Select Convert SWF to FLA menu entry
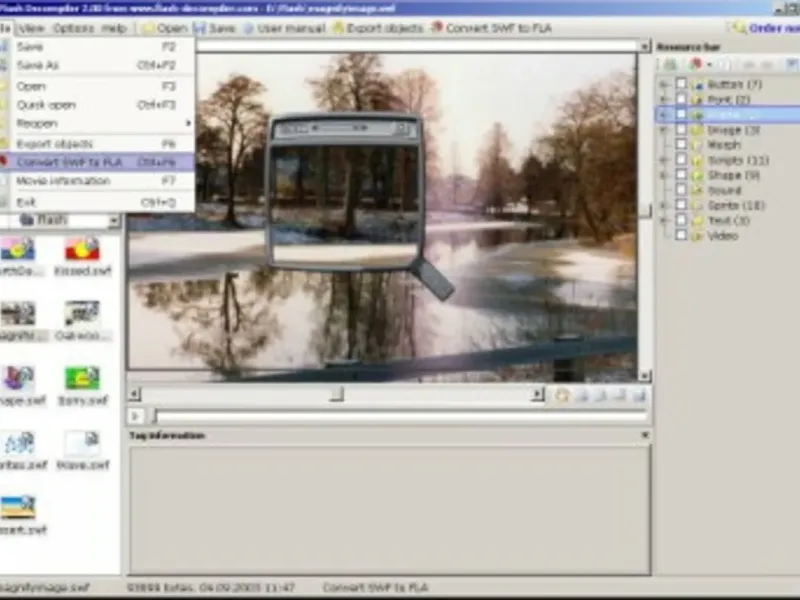Screen dimensions: 800x600 click(97, 162)
